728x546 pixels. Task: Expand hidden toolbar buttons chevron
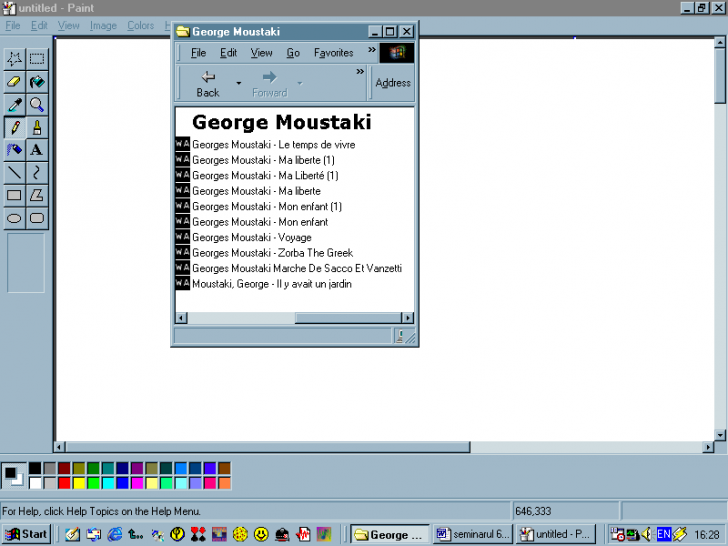click(x=360, y=72)
